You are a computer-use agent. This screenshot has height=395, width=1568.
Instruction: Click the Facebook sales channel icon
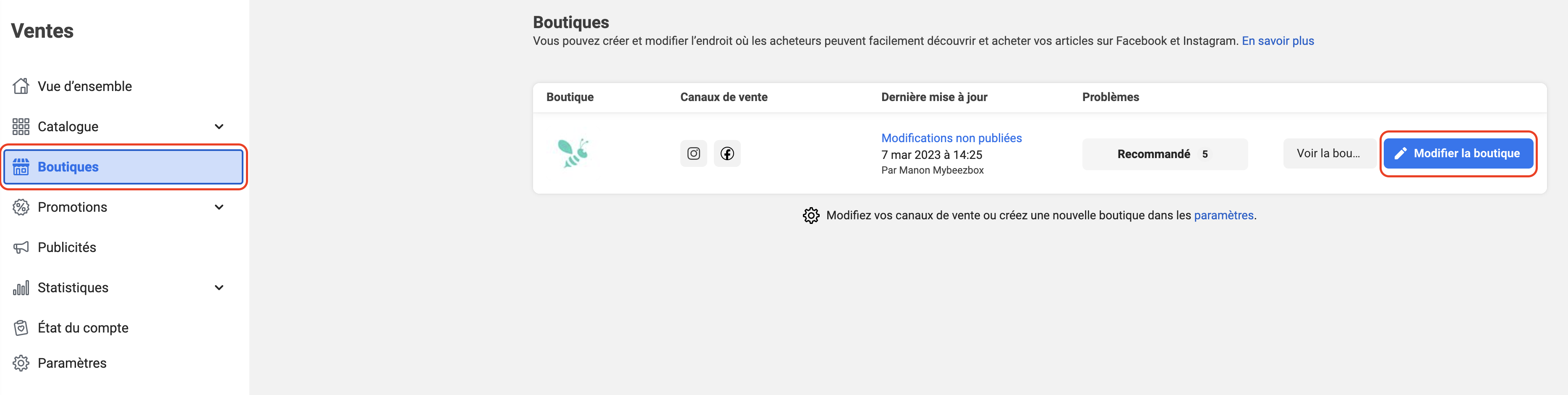coord(727,153)
